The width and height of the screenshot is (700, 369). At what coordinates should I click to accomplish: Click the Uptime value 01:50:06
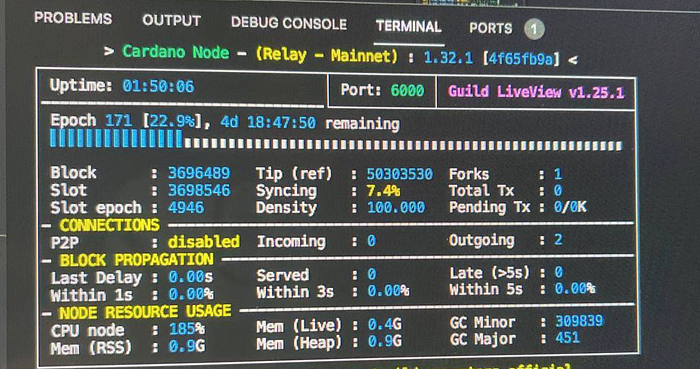point(158,86)
